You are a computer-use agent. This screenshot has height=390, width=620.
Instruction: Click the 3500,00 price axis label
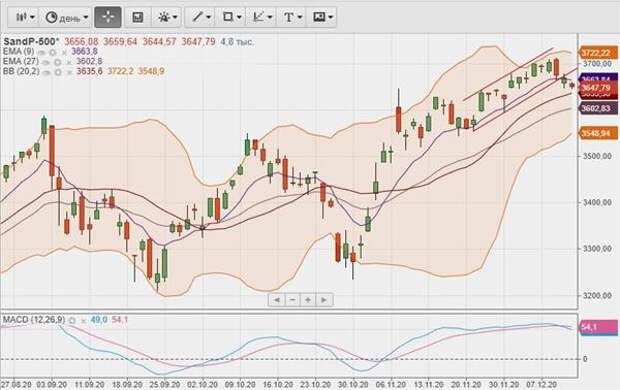(x=597, y=156)
